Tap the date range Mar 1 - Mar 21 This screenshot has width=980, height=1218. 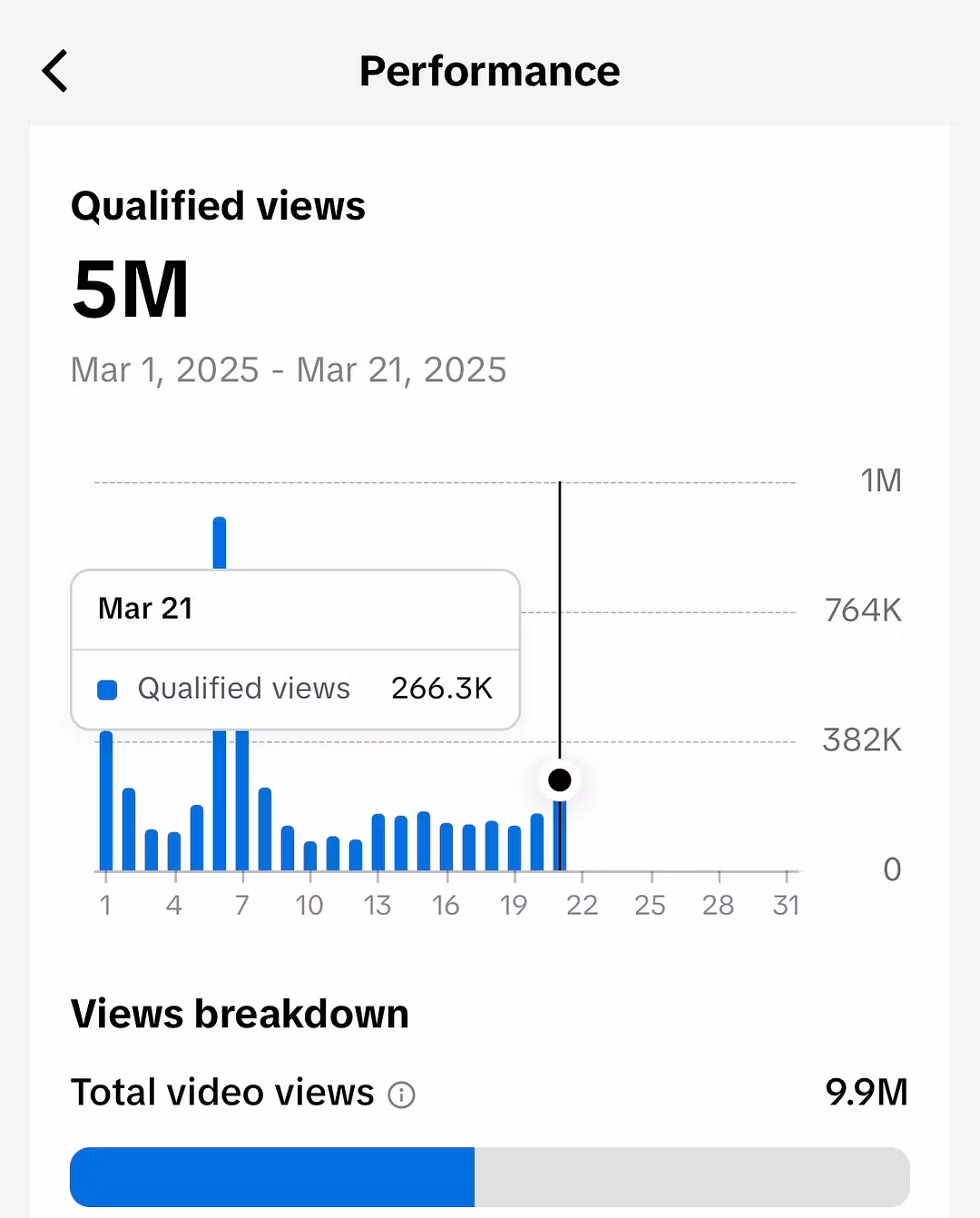289,370
